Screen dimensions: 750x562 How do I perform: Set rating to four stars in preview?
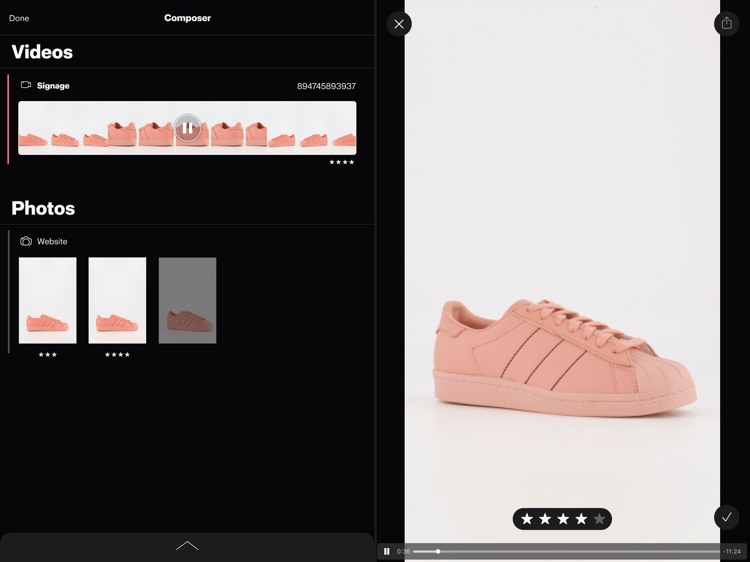[581, 519]
